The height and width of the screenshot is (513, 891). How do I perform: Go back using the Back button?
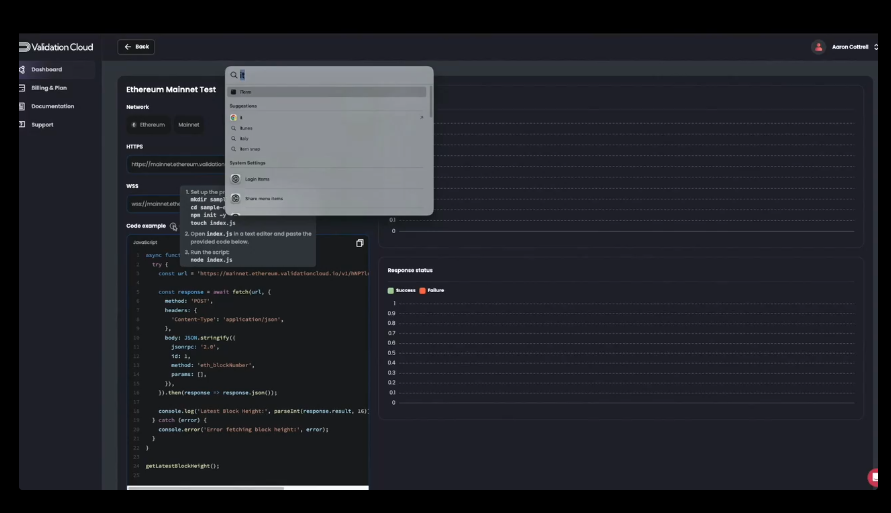click(x=136, y=47)
